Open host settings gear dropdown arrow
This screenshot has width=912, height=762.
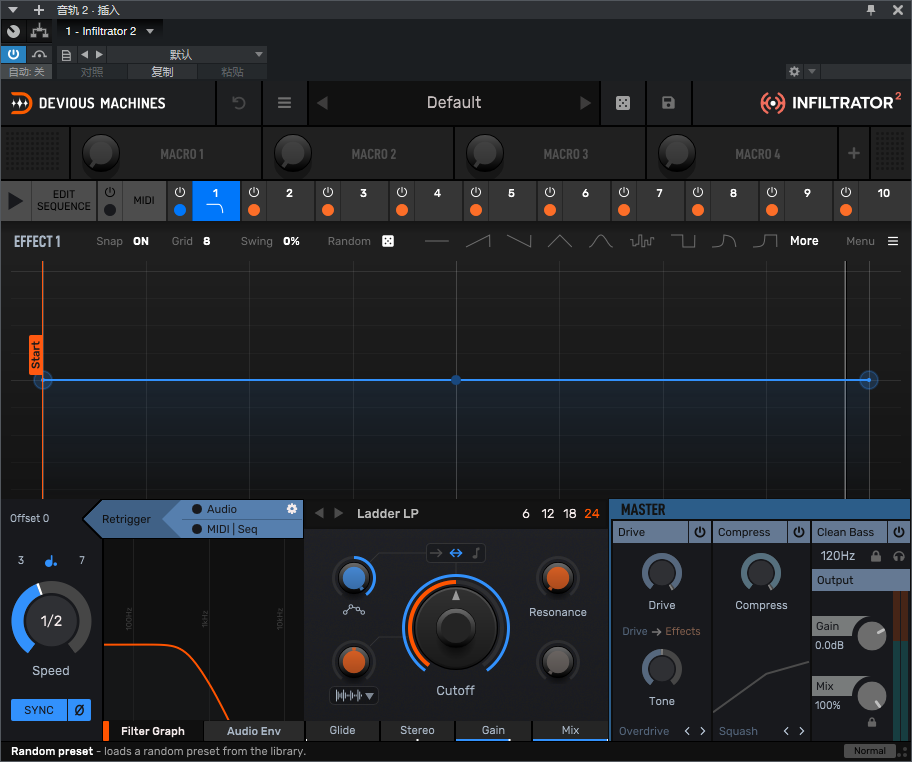tap(812, 72)
